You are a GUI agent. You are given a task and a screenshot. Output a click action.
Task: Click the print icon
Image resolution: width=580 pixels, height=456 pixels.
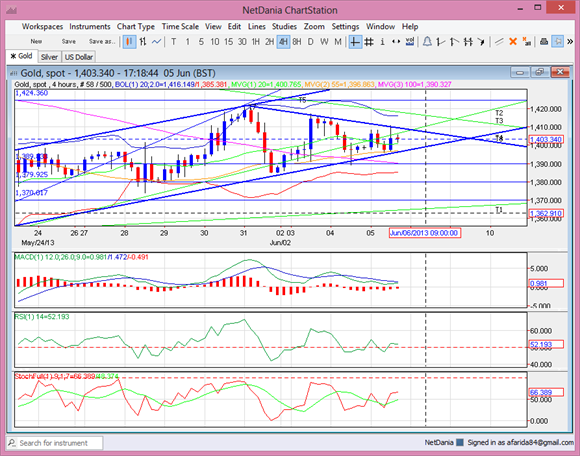pos(543,42)
